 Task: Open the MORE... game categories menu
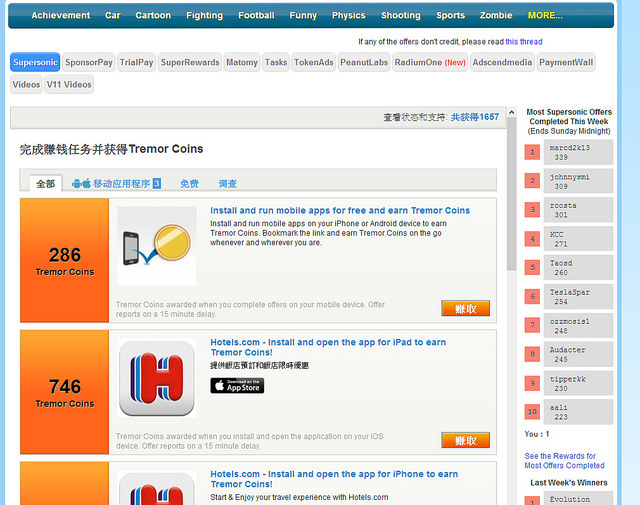point(545,15)
